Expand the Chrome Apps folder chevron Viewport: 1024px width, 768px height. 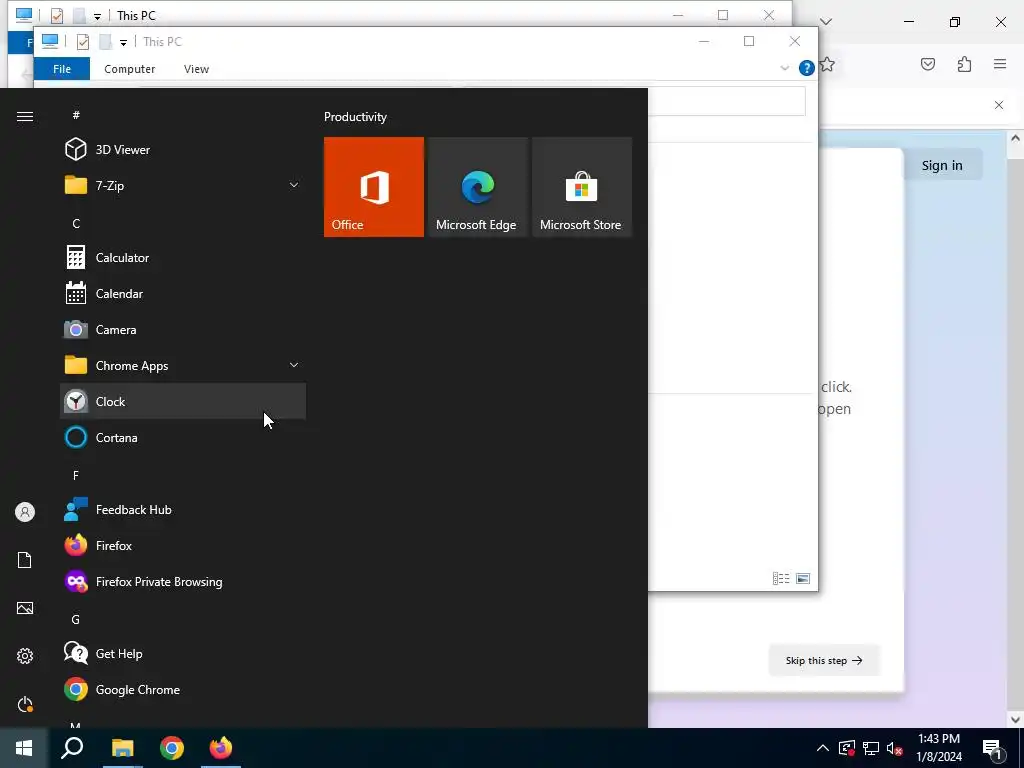294,365
